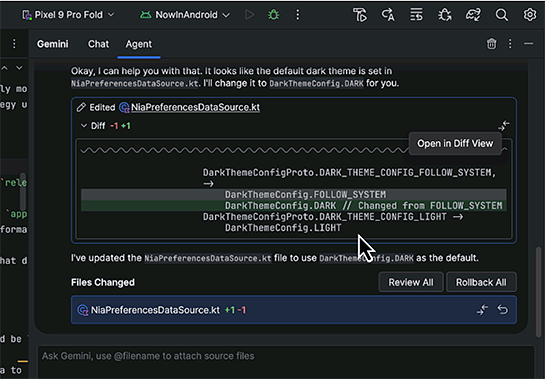Click the Apply Code Changes icon
Viewport: 545px width, 379px height.
(x=416, y=15)
